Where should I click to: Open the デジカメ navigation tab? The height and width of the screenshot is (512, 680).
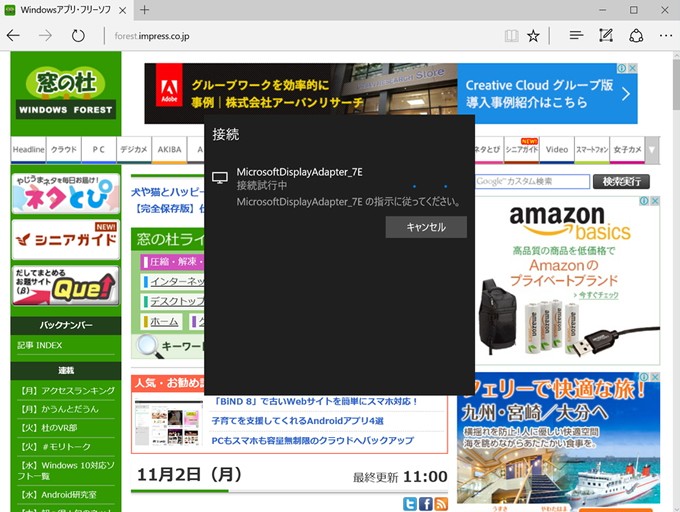tap(134, 150)
